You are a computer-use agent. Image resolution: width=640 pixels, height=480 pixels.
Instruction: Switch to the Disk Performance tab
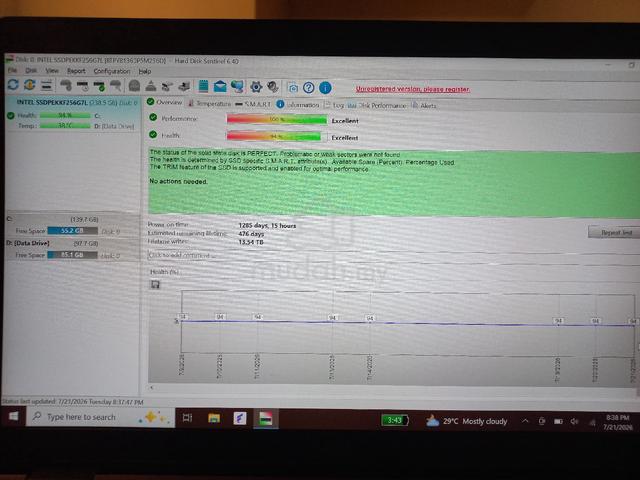tap(377, 105)
